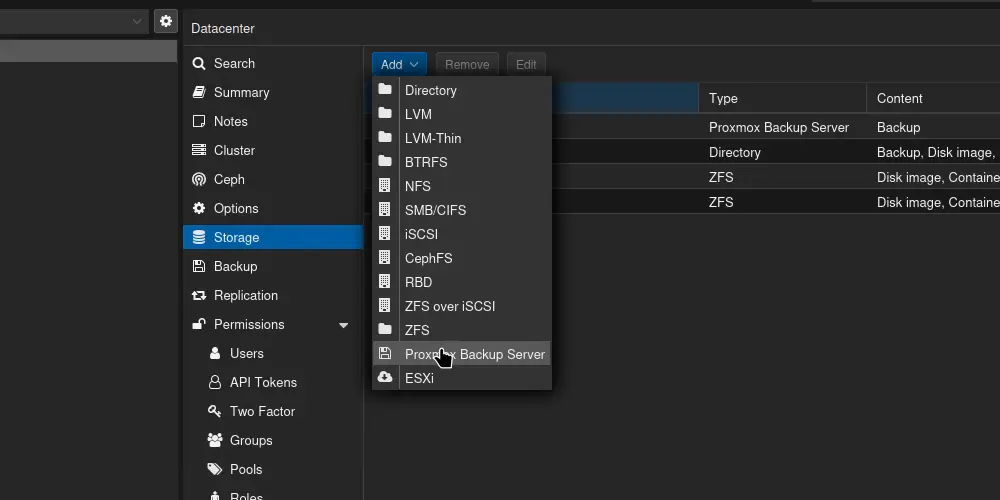
Task: Select ESXi from the Add menu
Action: point(462,378)
